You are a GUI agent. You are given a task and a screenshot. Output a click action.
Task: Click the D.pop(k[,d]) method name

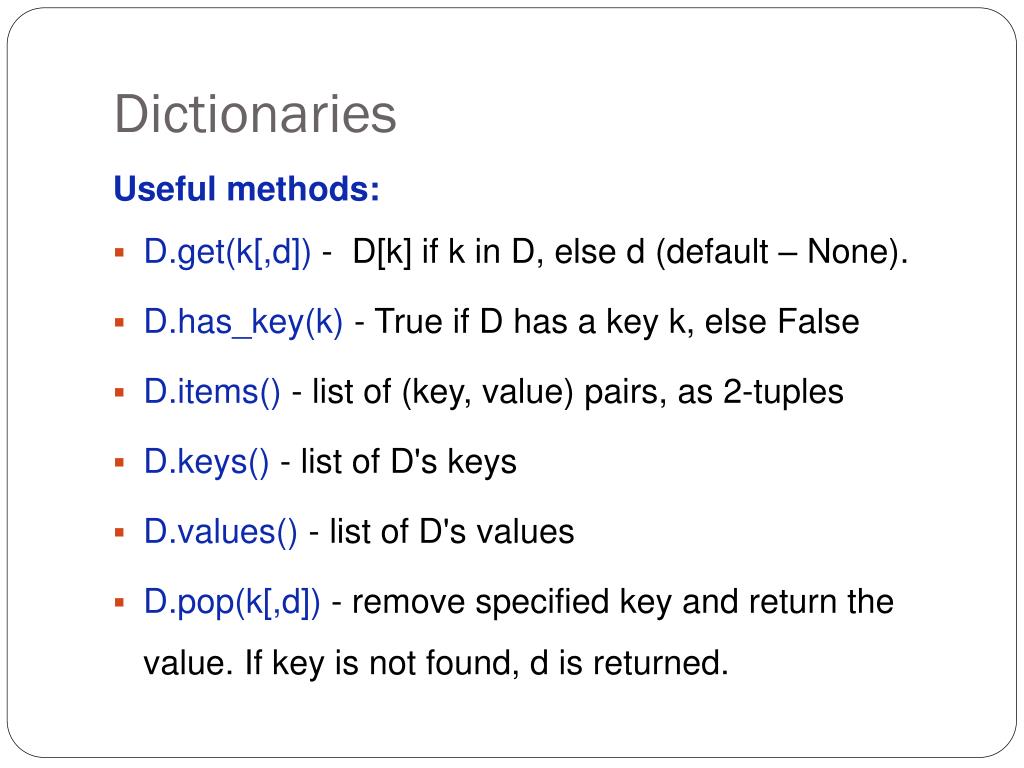tap(232, 601)
